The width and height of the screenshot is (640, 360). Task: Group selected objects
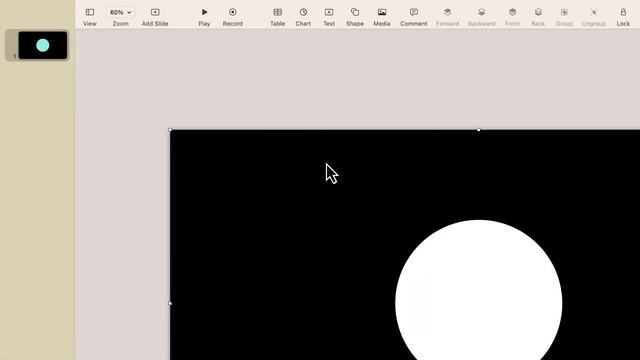(564, 17)
